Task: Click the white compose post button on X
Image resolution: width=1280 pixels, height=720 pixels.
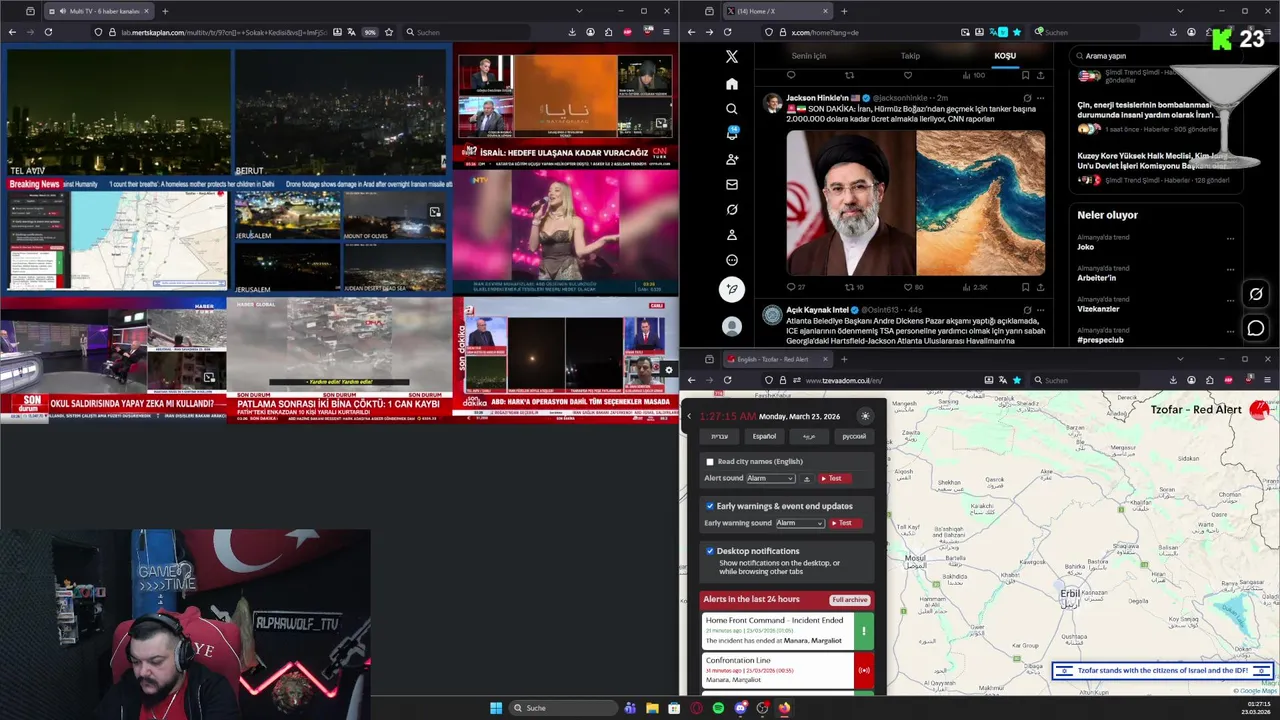Action: (732, 289)
